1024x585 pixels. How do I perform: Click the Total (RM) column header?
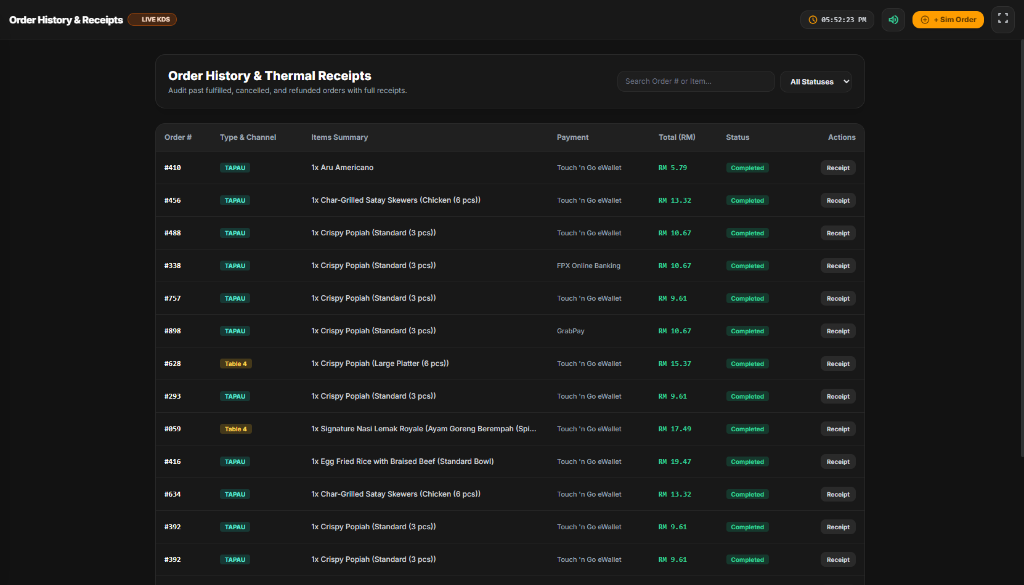677,137
